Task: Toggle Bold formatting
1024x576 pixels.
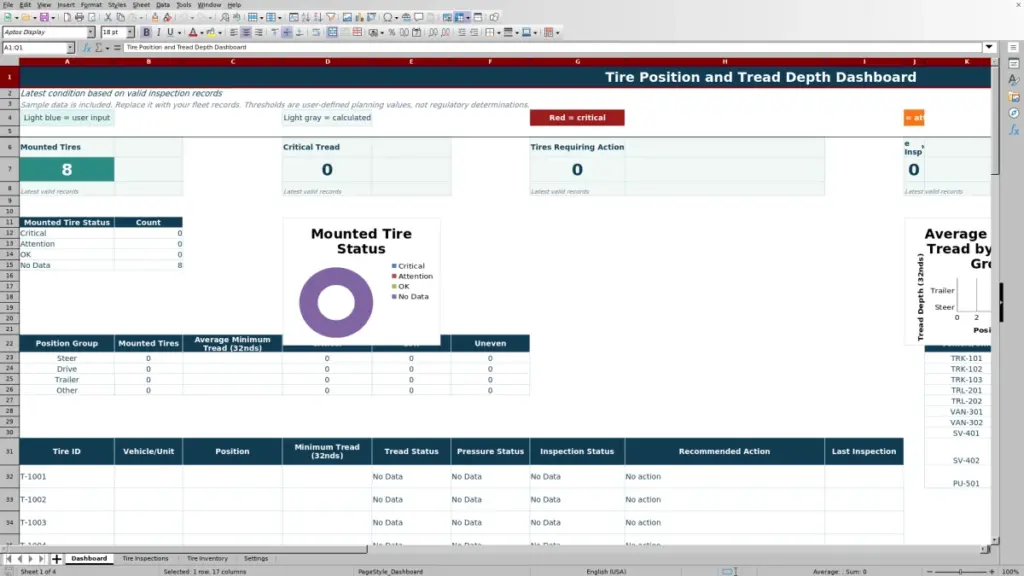Action: coord(146,32)
